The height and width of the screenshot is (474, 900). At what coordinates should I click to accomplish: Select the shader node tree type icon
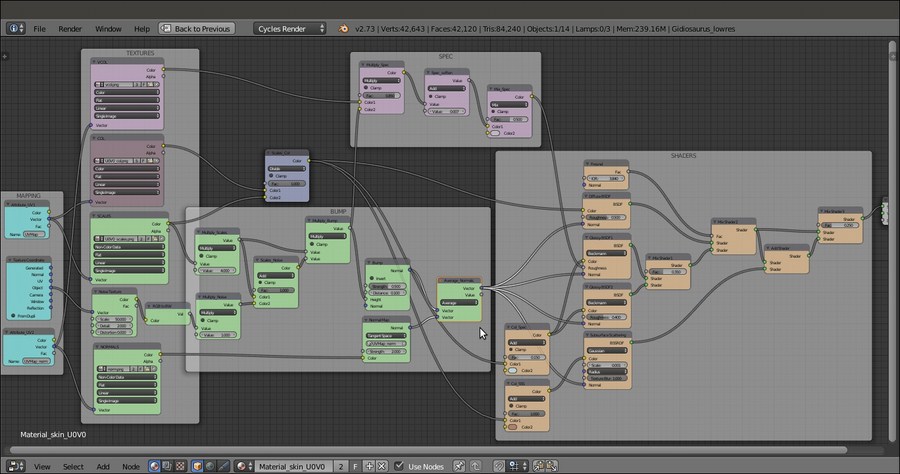[154, 466]
